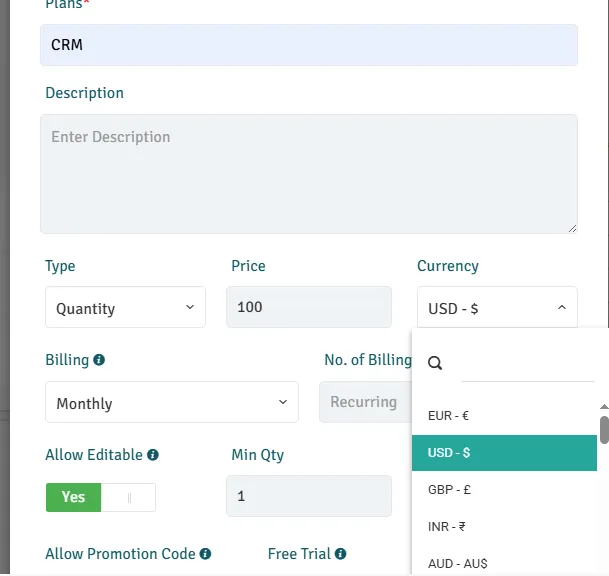Screen dimensions: 609x576
Task: Toggle the Allow Editable Yes switch
Action: tap(101, 497)
